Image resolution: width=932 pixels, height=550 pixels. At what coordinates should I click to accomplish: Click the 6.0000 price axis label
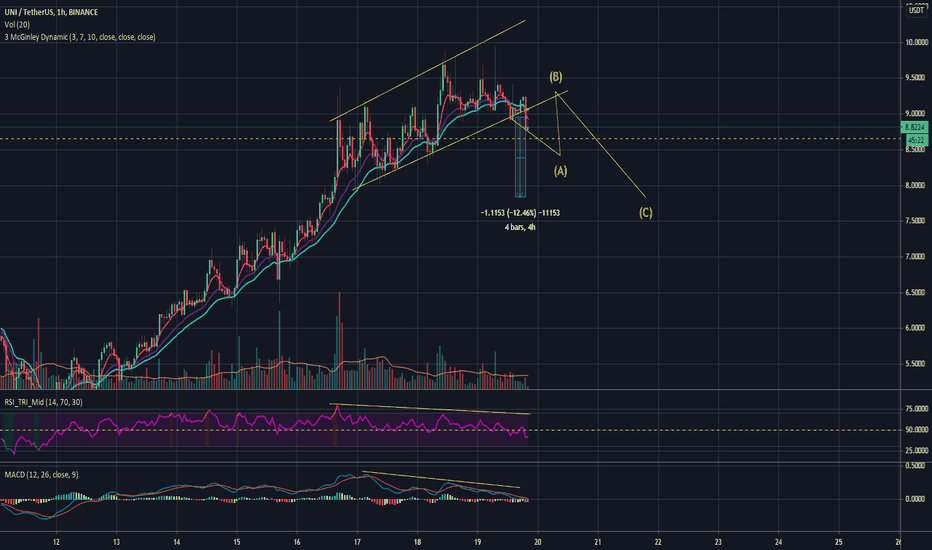(917, 328)
